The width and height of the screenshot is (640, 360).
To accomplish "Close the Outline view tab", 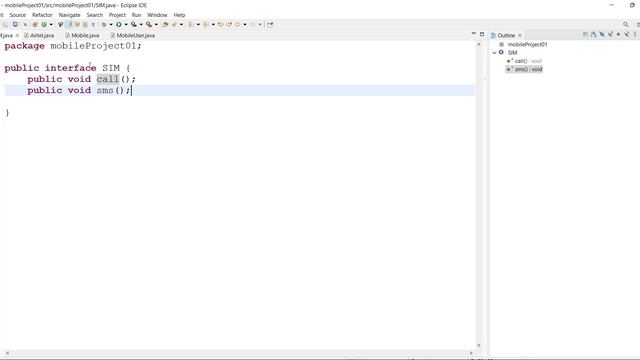I will point(520,36).
